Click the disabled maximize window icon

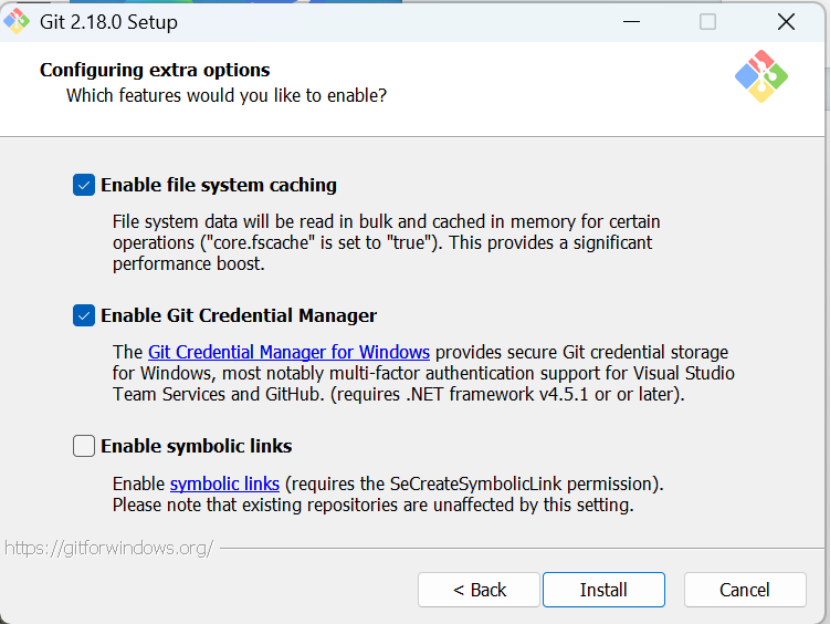(708, 22)
